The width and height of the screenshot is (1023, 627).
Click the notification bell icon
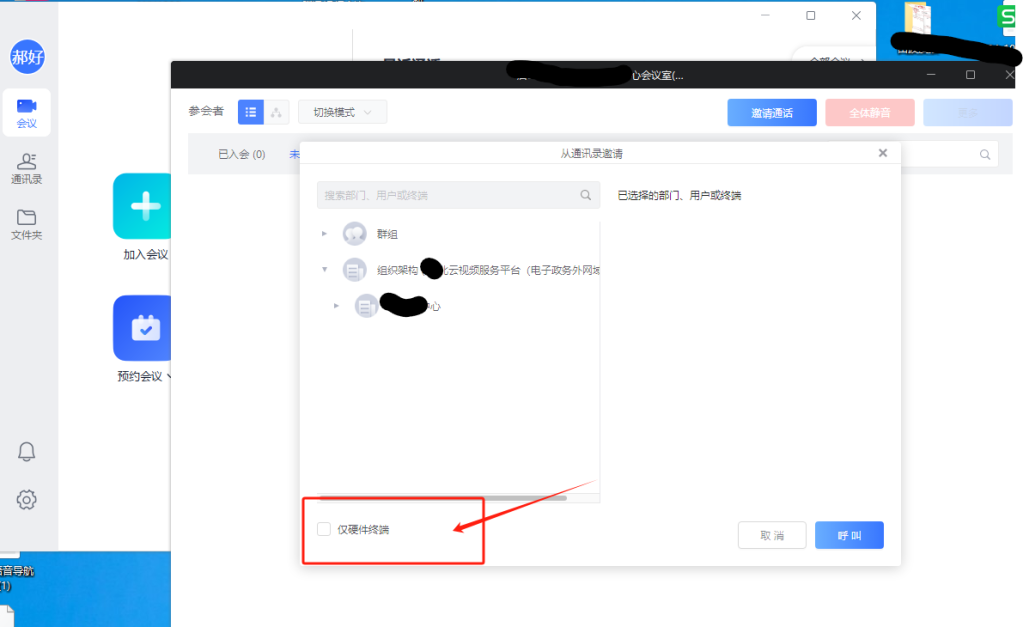pos(27,452)
